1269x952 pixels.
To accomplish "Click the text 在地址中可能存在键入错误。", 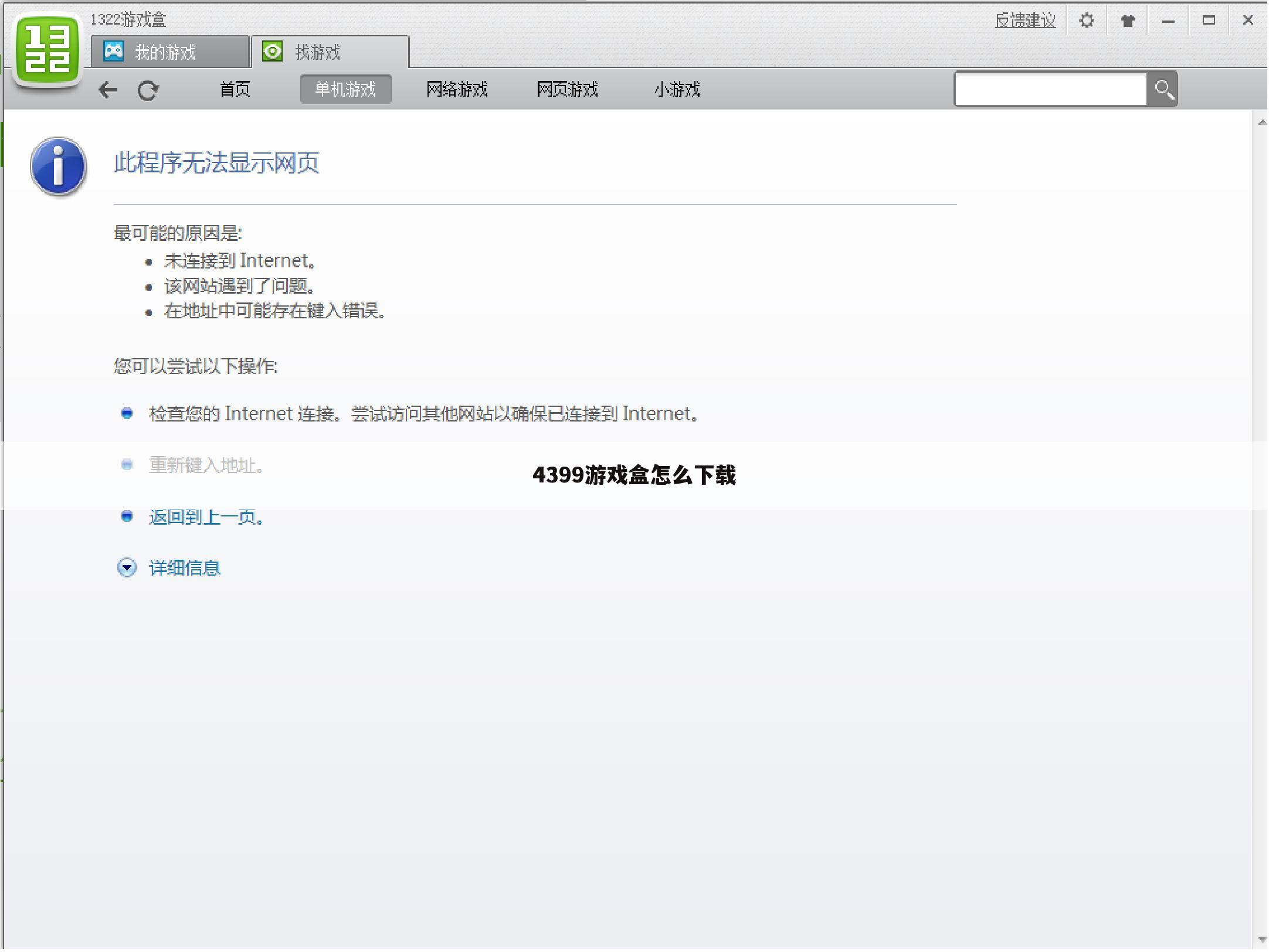I will point(276,311).
